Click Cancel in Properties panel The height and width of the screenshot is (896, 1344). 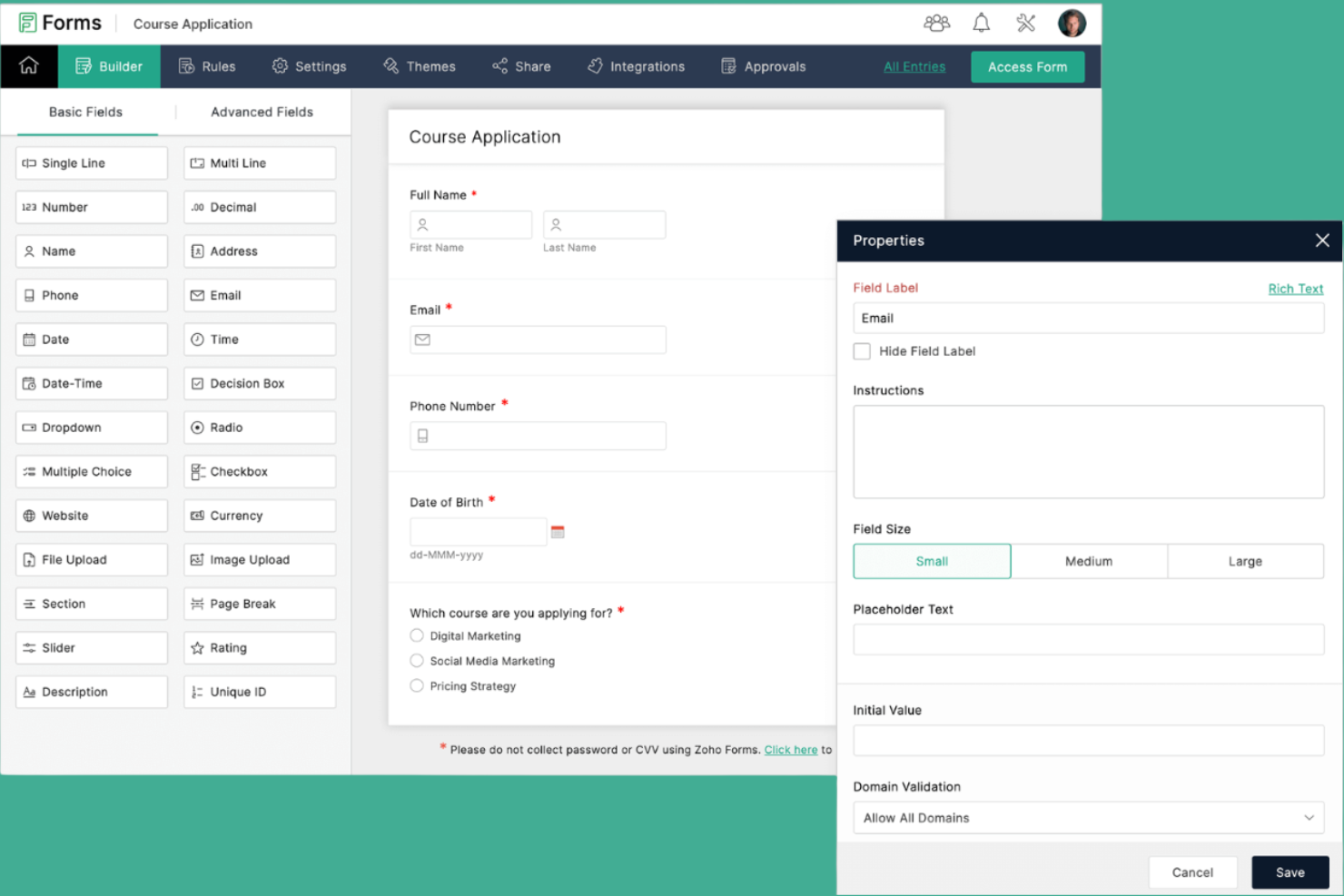pyautogui.click(x=1192, y=872)
